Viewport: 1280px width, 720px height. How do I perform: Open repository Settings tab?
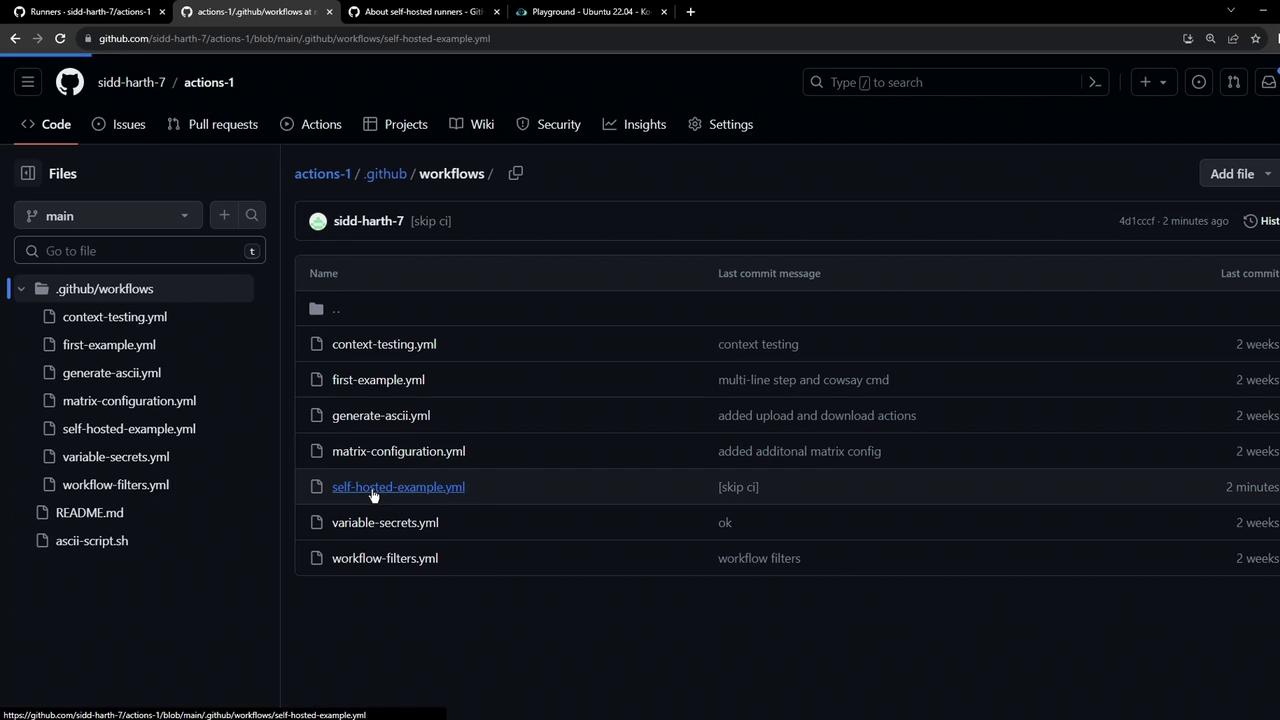click(721, 124)
